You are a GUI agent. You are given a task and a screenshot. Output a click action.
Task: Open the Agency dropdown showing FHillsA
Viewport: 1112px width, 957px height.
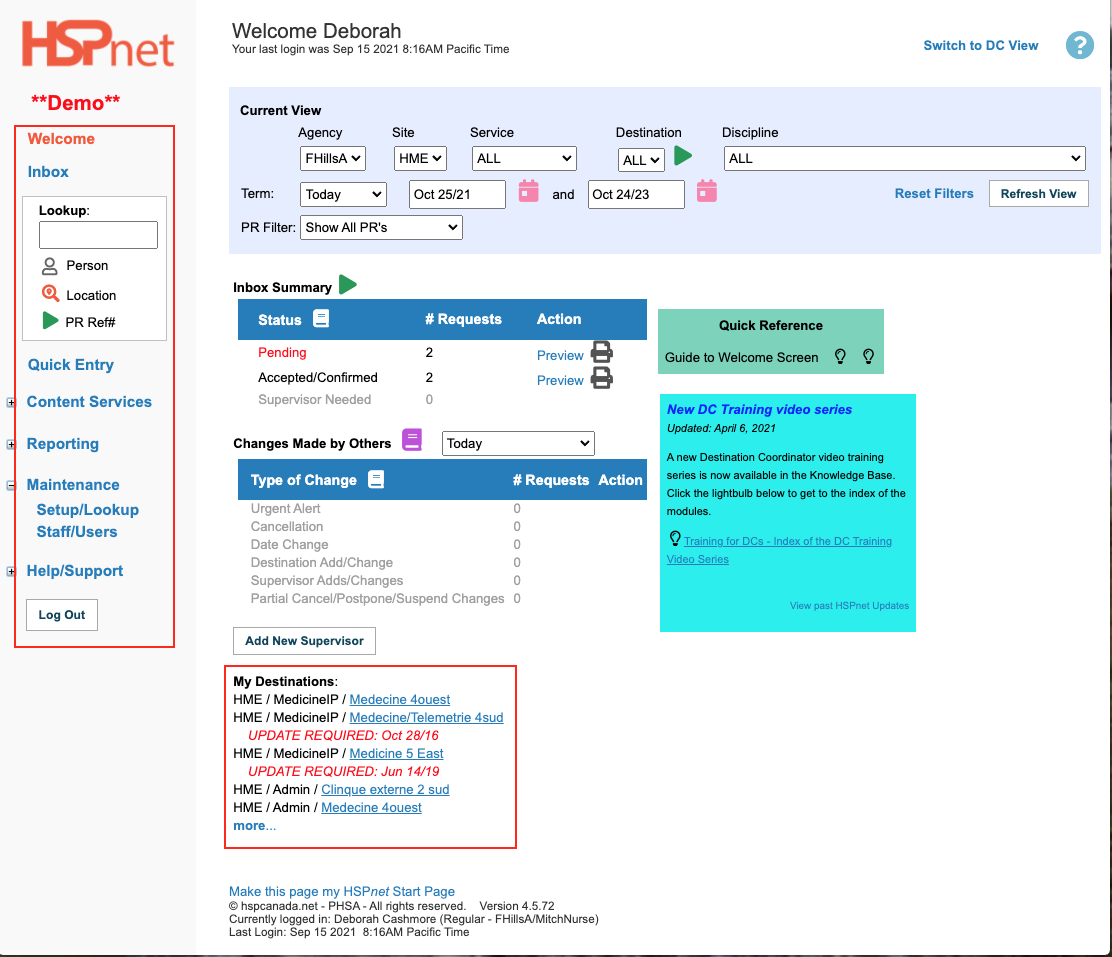tap(333, 158)
